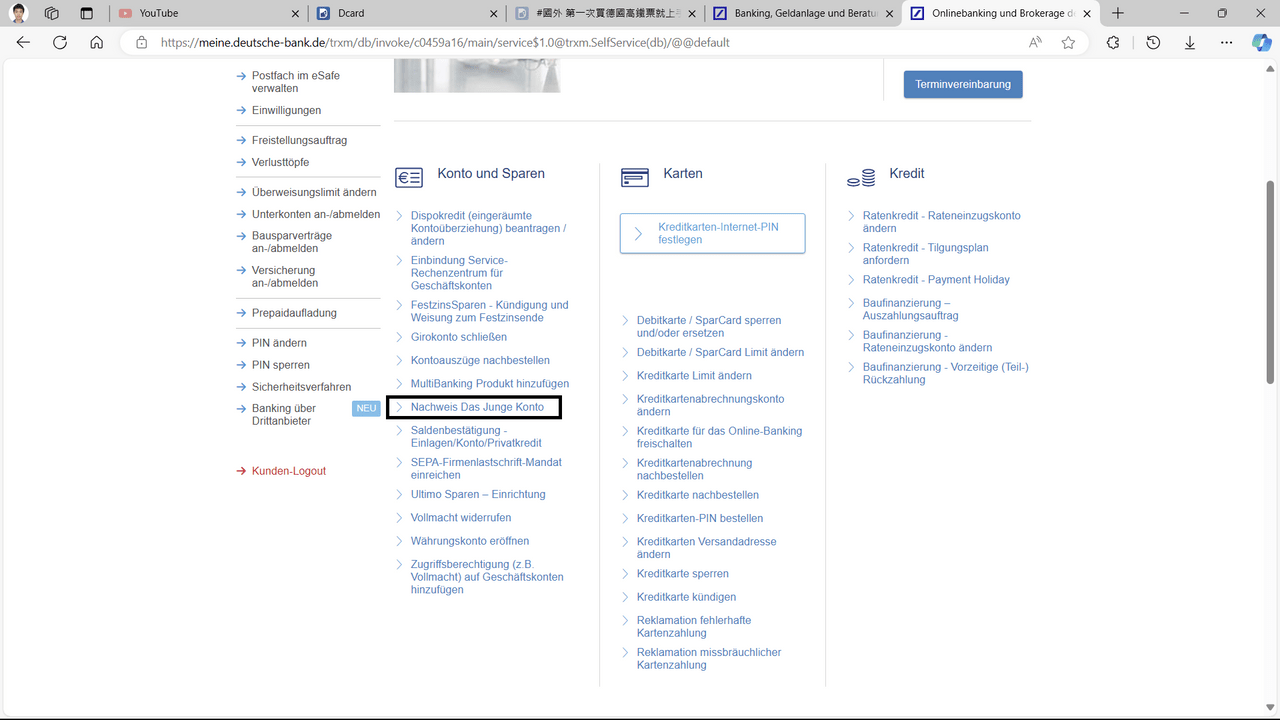
Task: Activate the Read aloud icon
Action: 1035,43
